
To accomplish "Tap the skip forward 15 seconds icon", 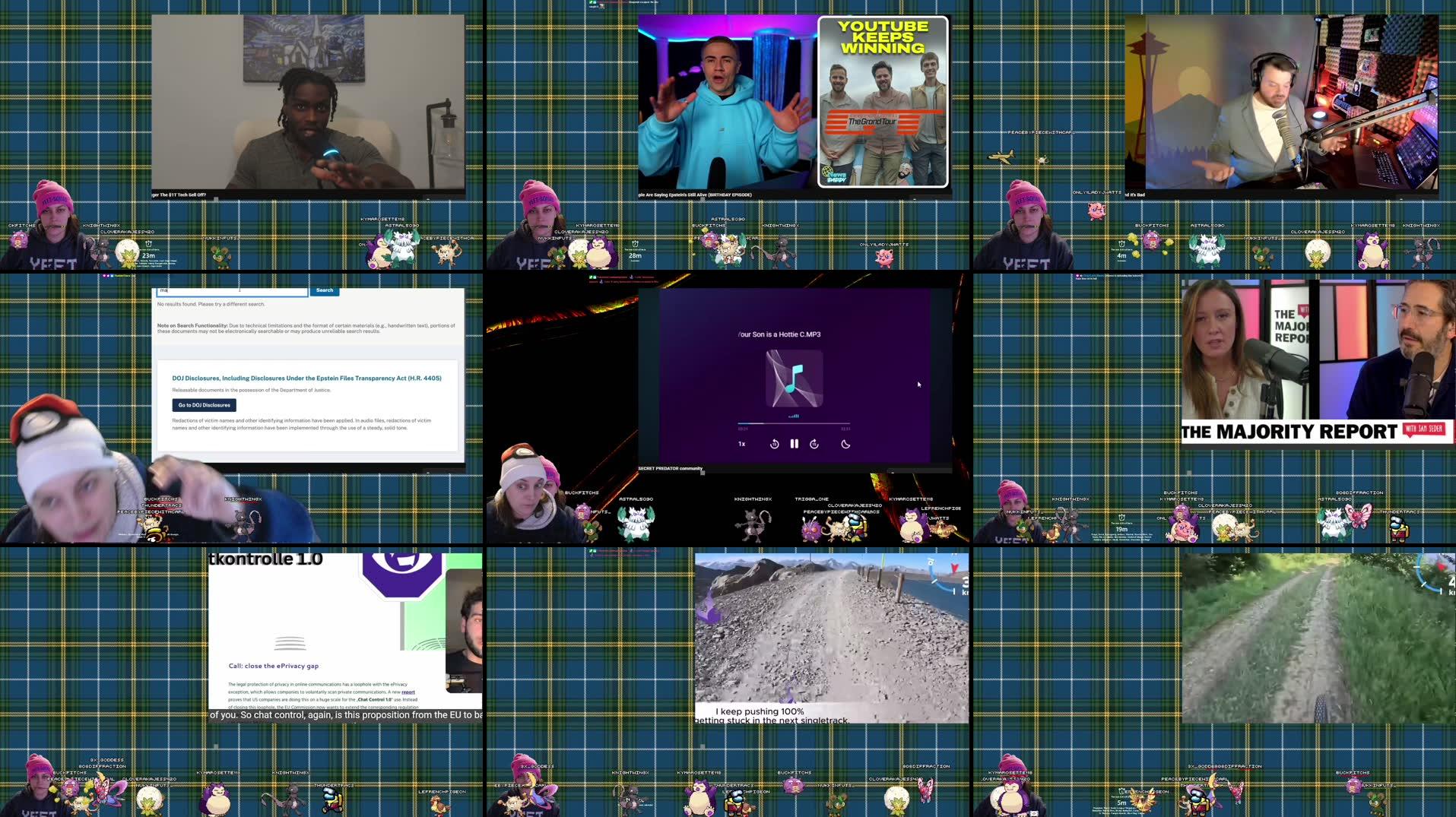I will pos(814,444).
